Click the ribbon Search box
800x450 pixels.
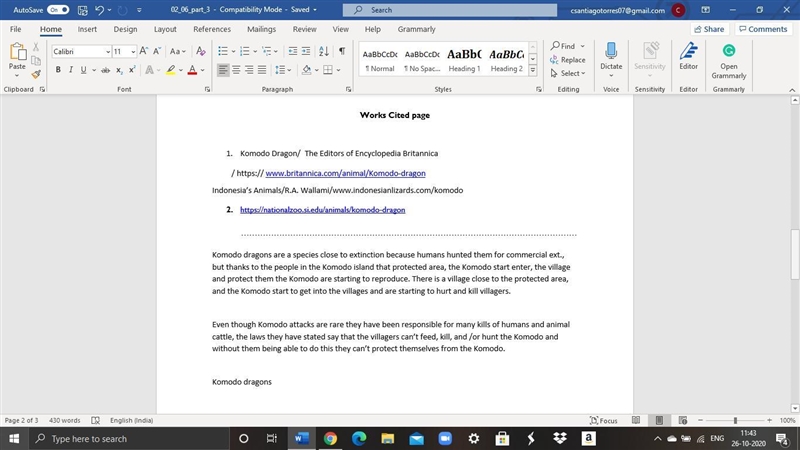pos(449,10)
